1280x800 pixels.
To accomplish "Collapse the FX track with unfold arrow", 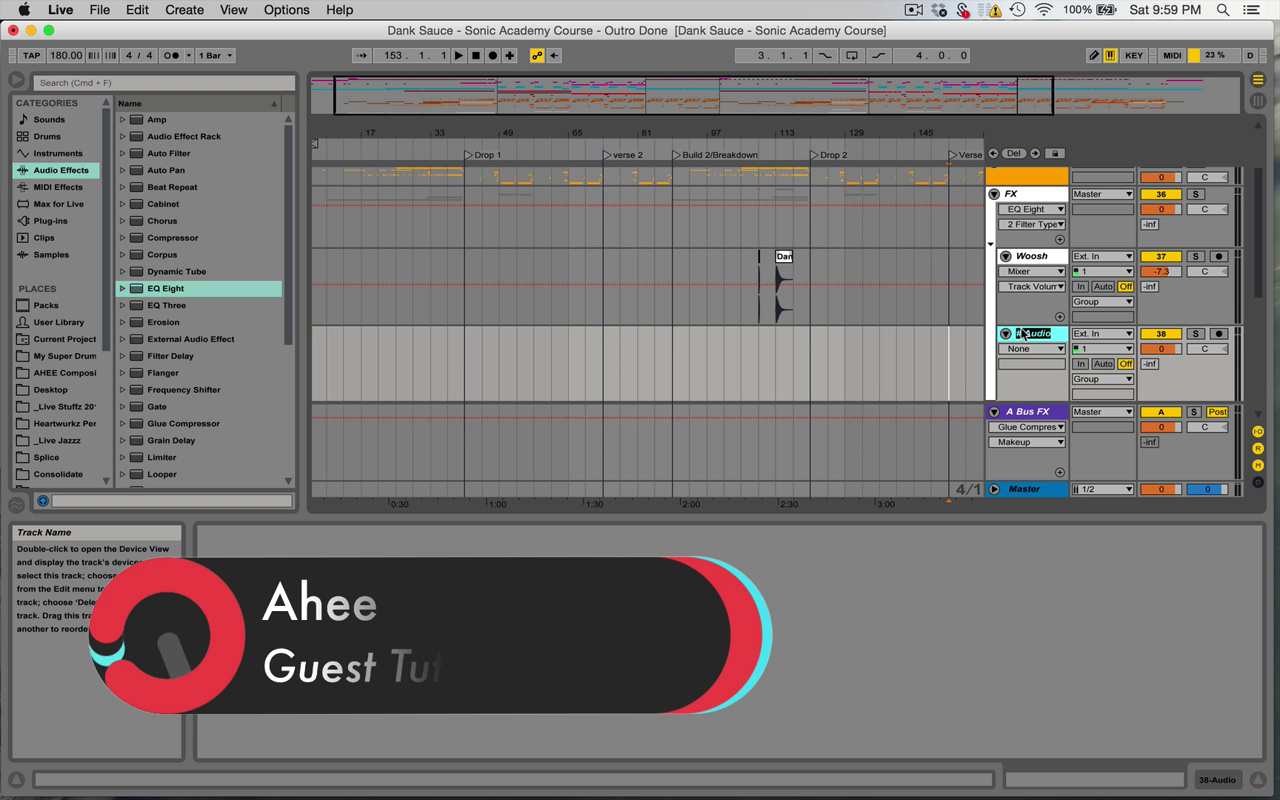I will point(994,195).
